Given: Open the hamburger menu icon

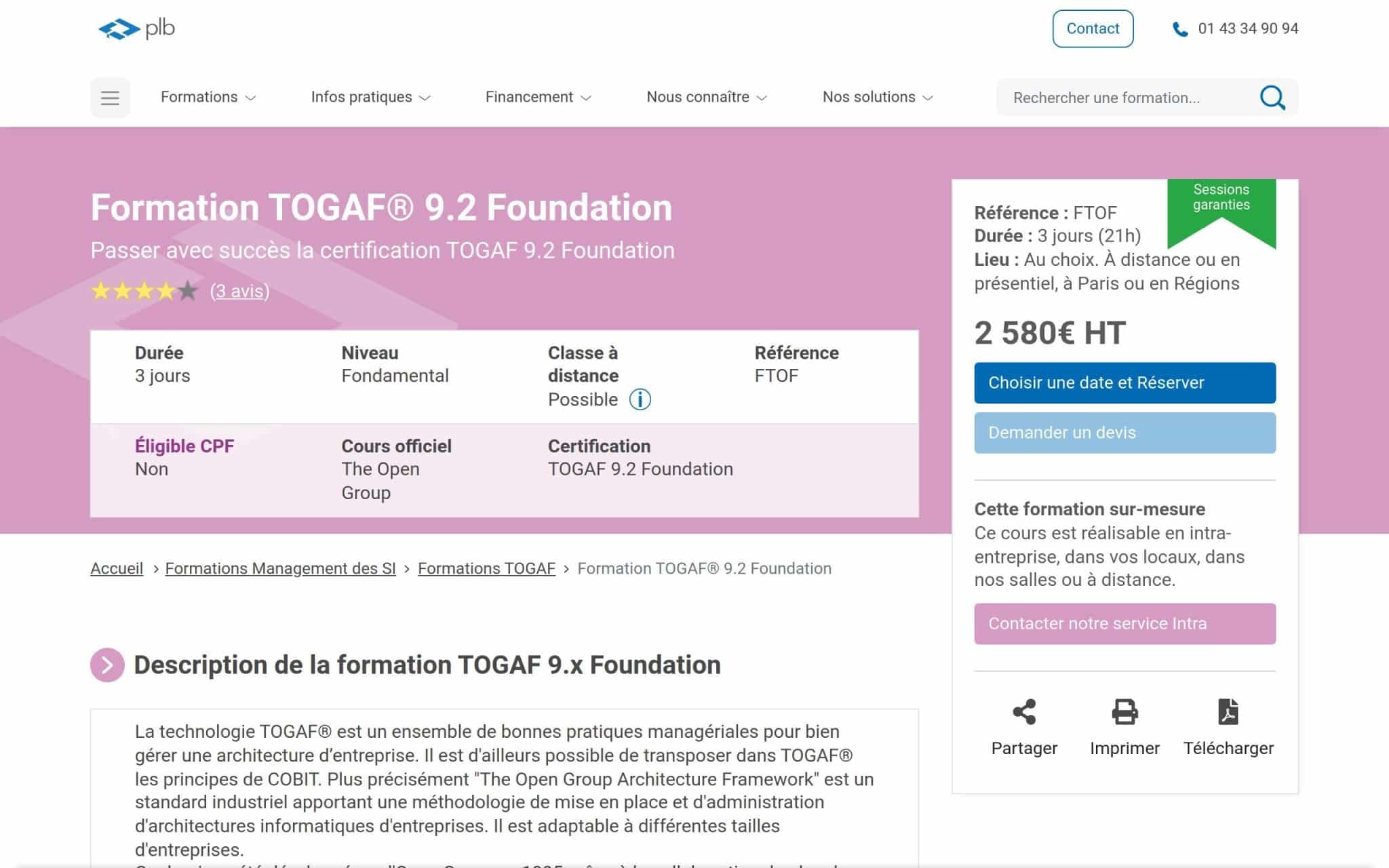Looking at the screenshot, I should point(110,98).
